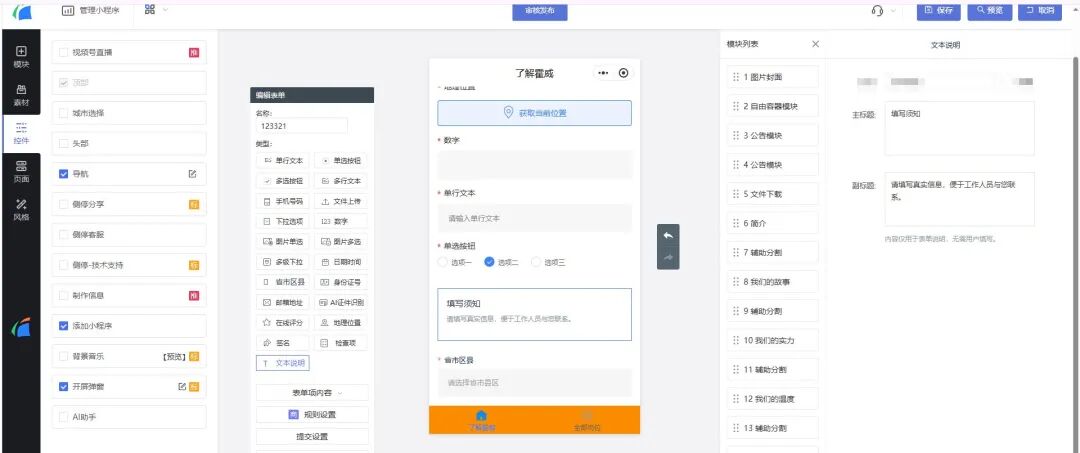Open the 风格 section in left sidebar

(21, 209)
